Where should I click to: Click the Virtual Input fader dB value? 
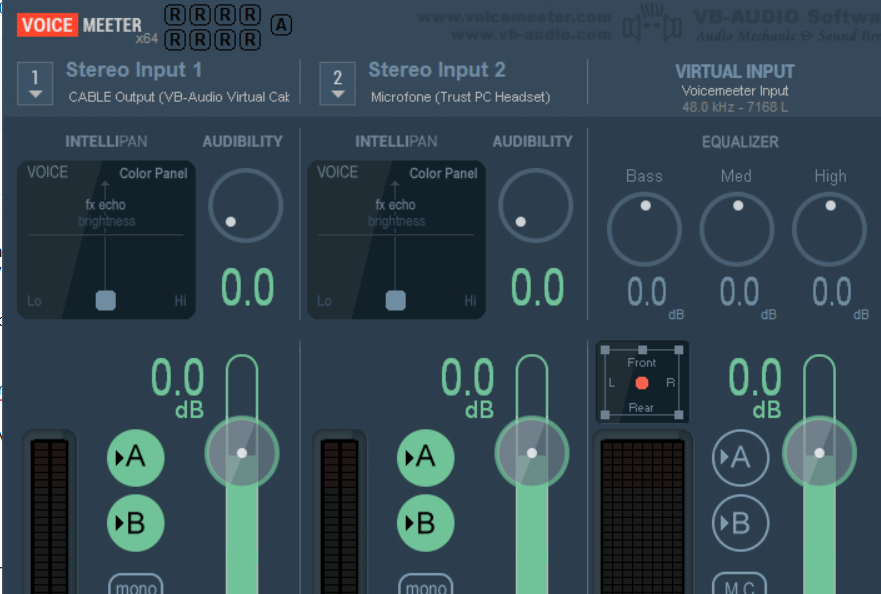pos(755,388)
